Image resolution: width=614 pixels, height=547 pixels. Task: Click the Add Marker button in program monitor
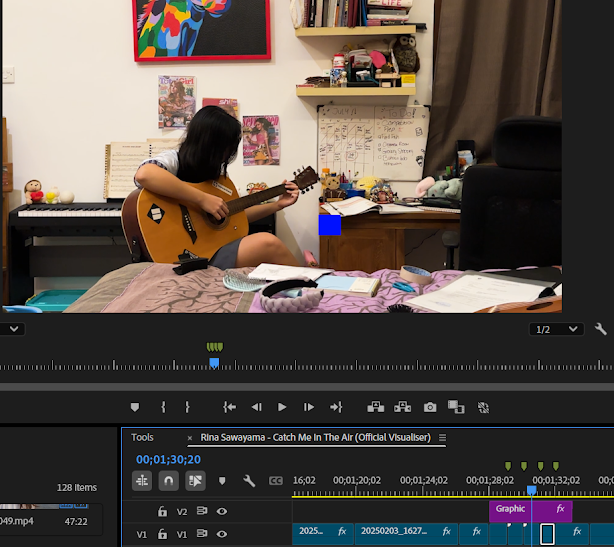[x=135, y=407]
